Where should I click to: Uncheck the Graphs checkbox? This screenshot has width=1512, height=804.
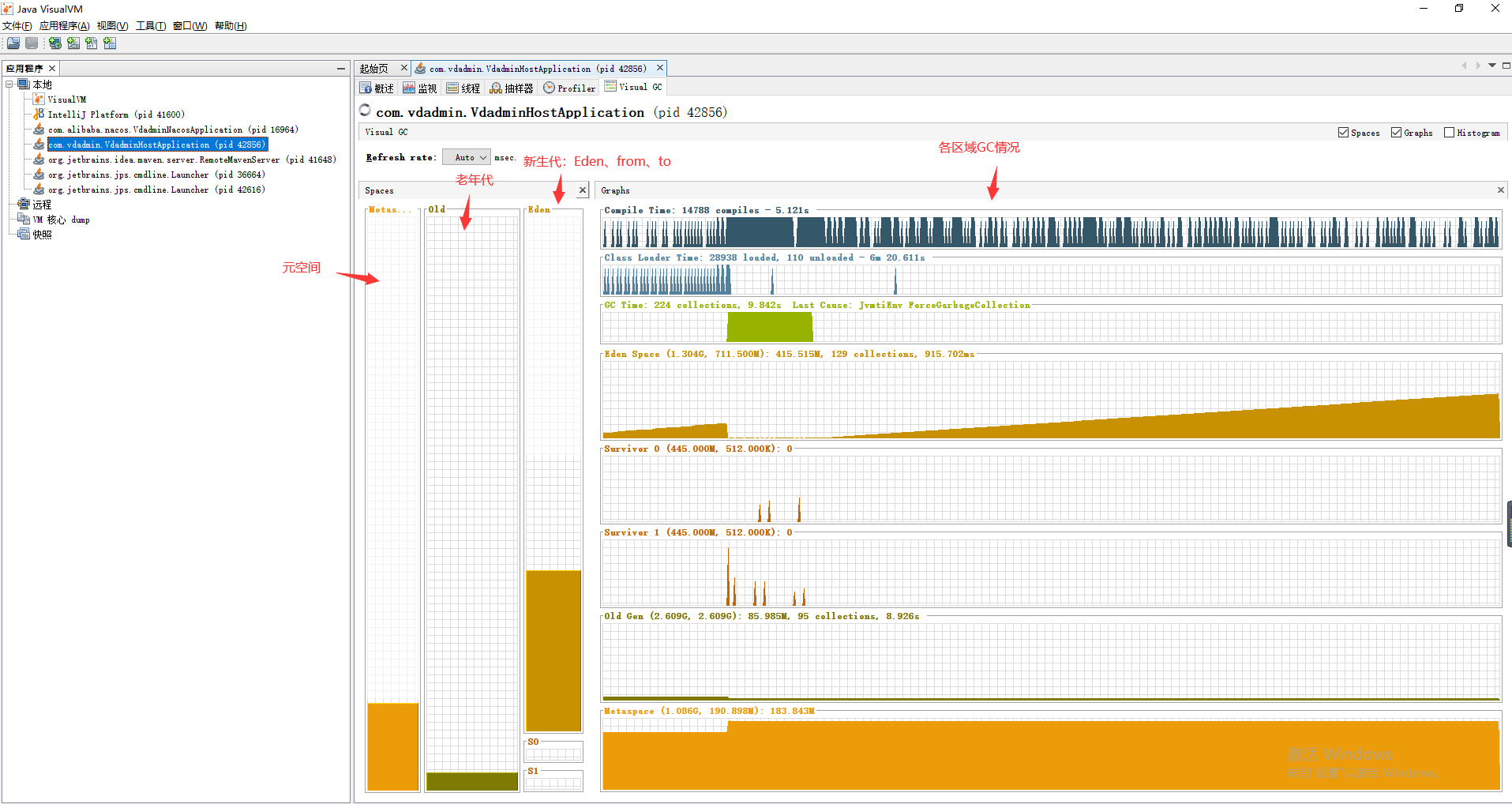(x=1396, y=133)
